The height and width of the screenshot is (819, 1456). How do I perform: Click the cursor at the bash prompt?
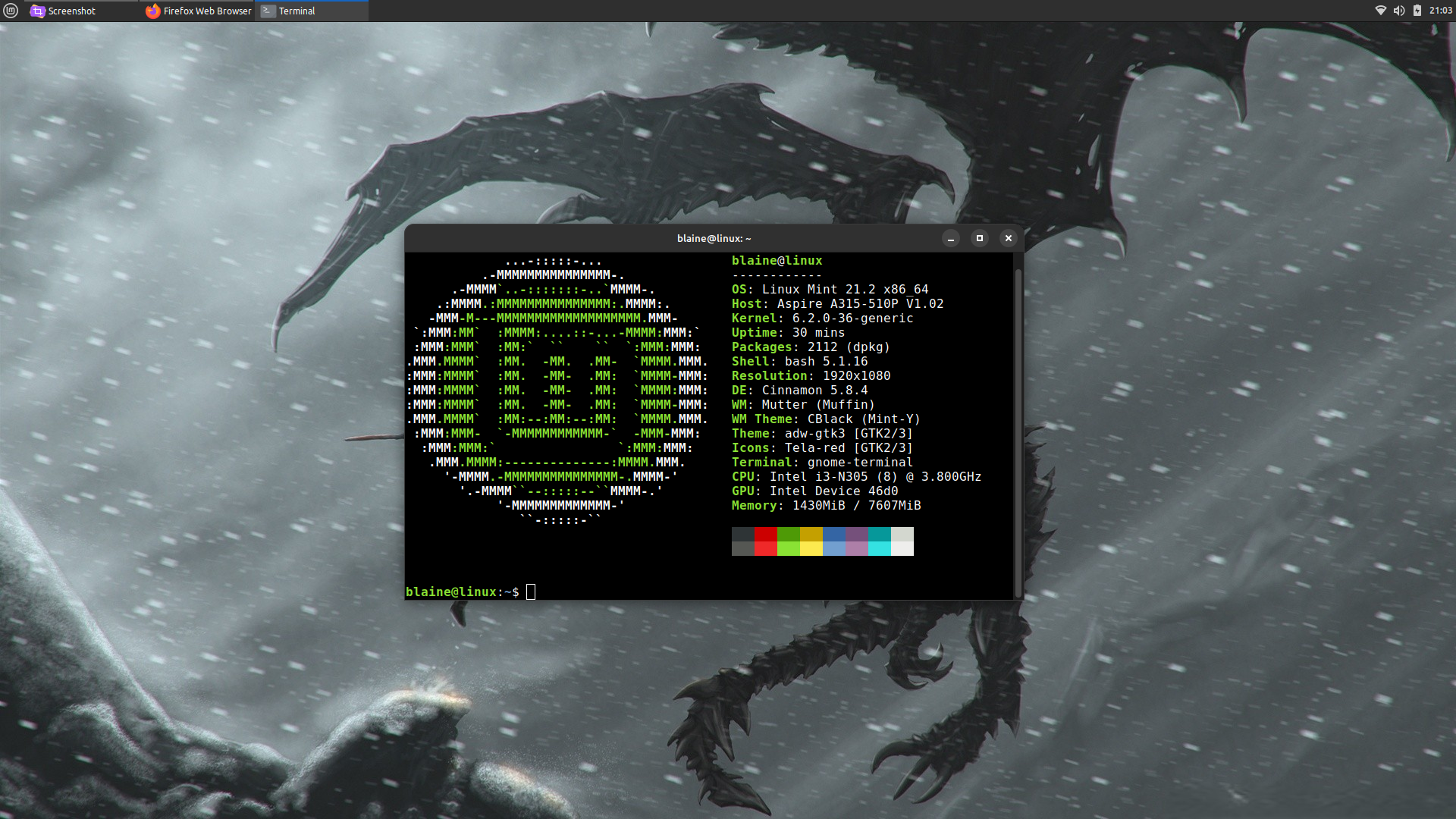[531, 591]
